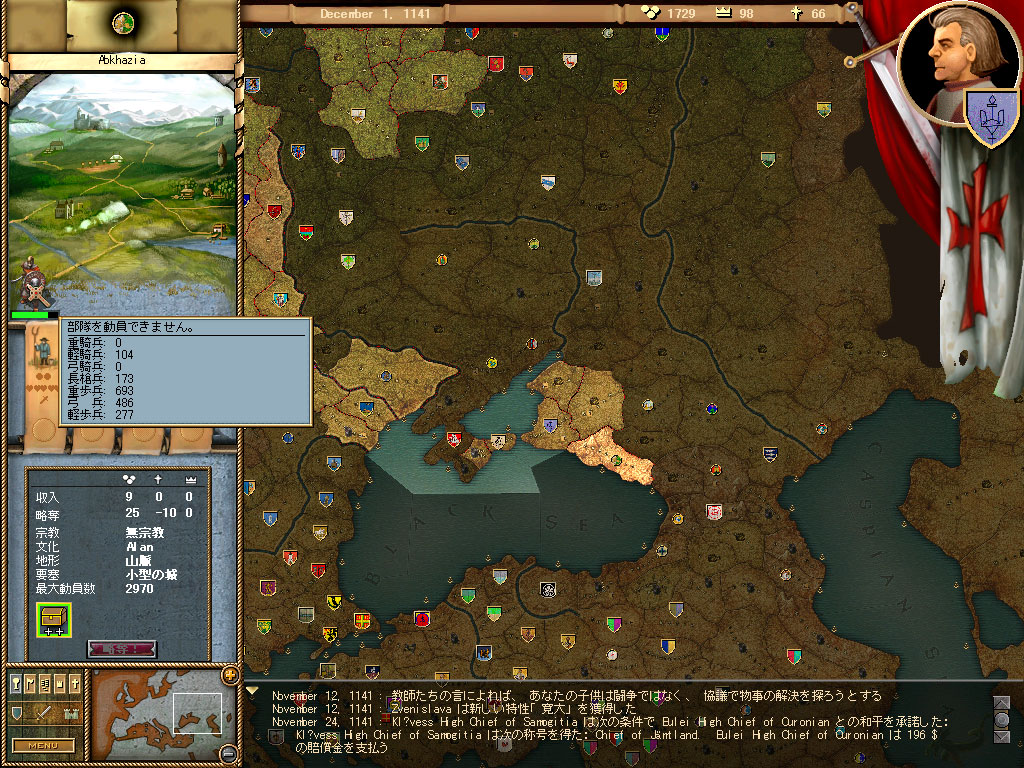Expand the message log with corner triangle
The width and height of the screenshot is (1024, 768).
252,690
